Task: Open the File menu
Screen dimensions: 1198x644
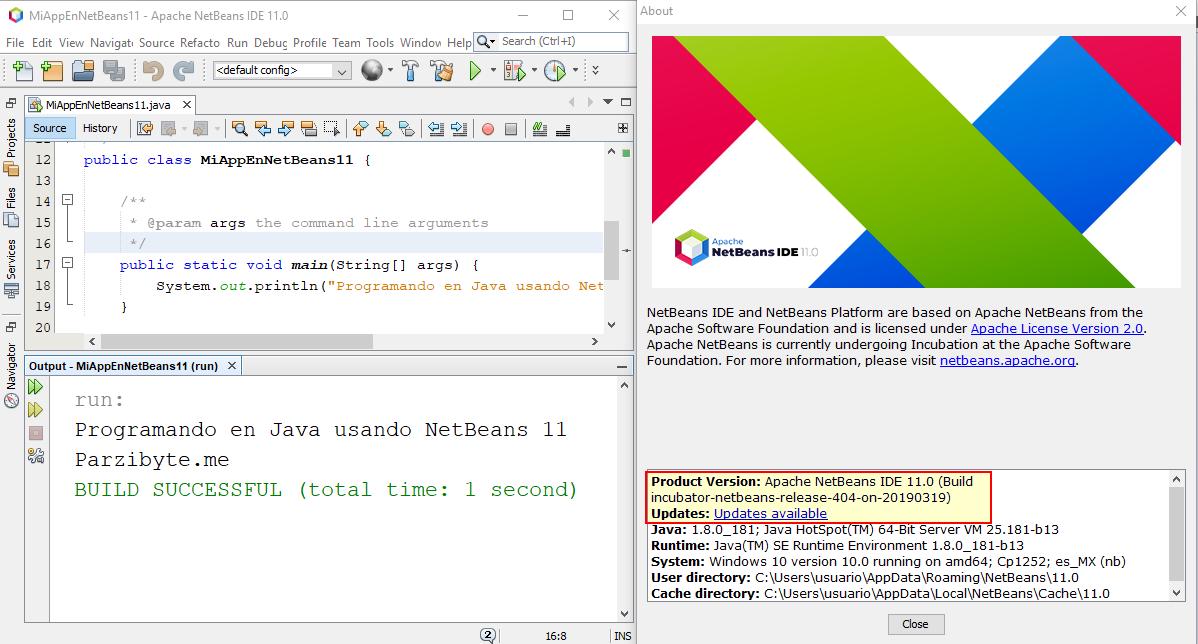Action: coord(15,43)
